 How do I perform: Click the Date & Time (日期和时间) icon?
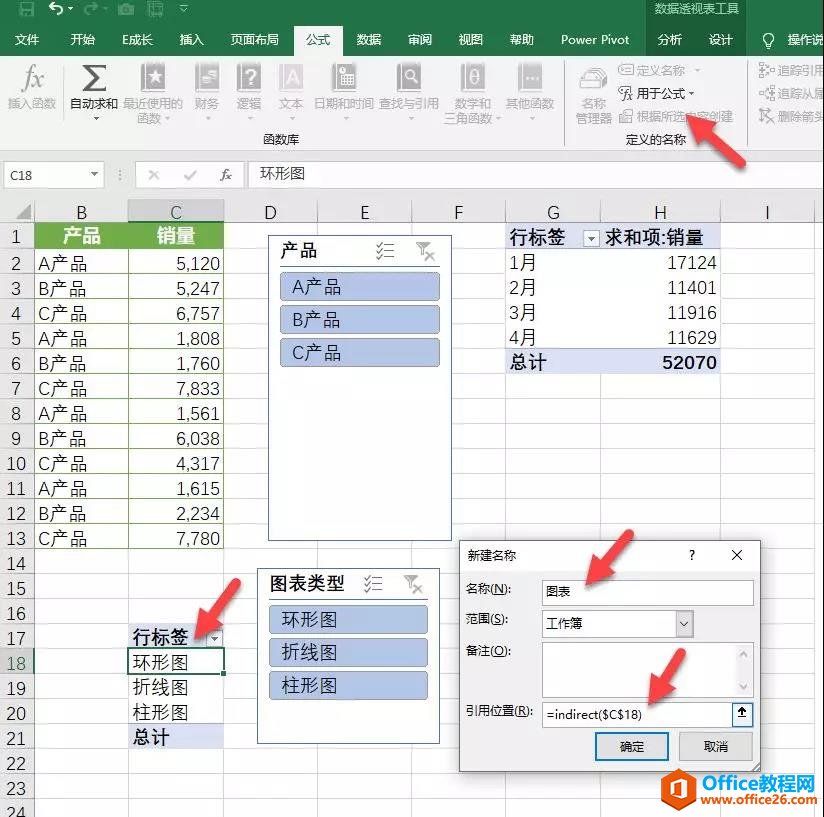point(345,85)
